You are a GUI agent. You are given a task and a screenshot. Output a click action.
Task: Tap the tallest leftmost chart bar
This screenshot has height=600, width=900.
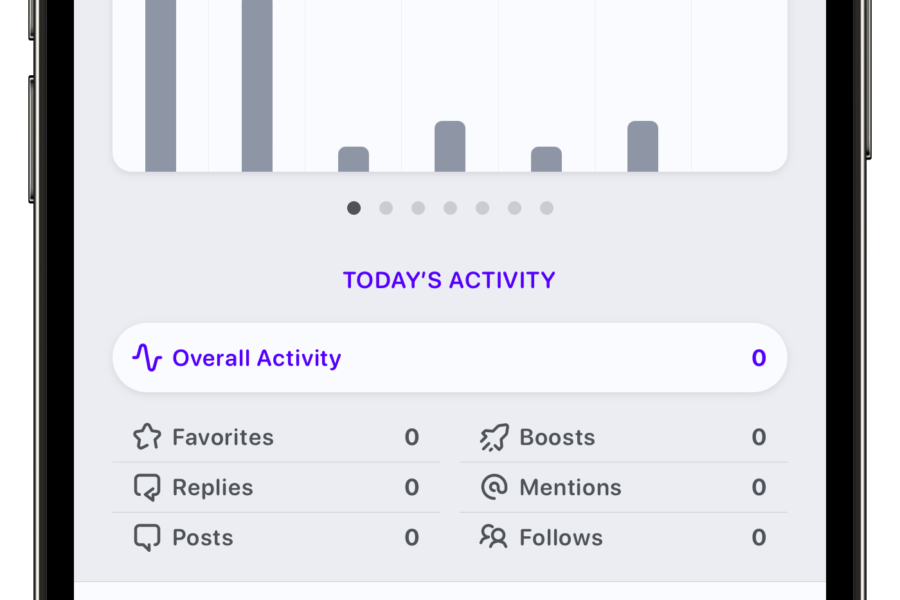(x=161, y=86)
